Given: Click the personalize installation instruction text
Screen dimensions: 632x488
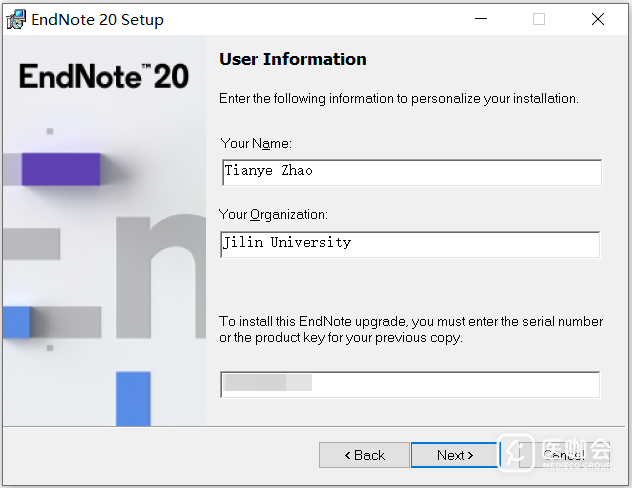Looking at the screenshot, I should [x=399, y=98].
